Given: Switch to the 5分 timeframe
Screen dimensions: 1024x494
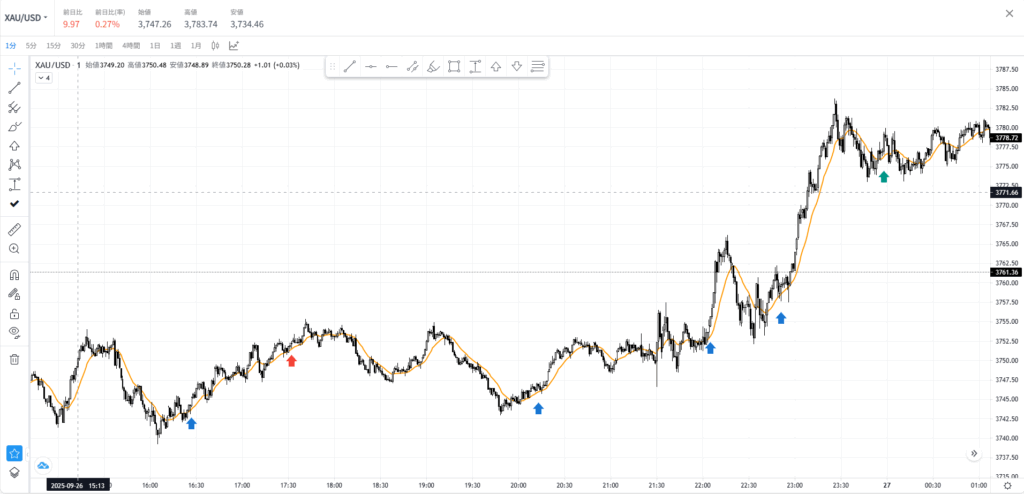Looking at the screenshot, I should [31, 45].
